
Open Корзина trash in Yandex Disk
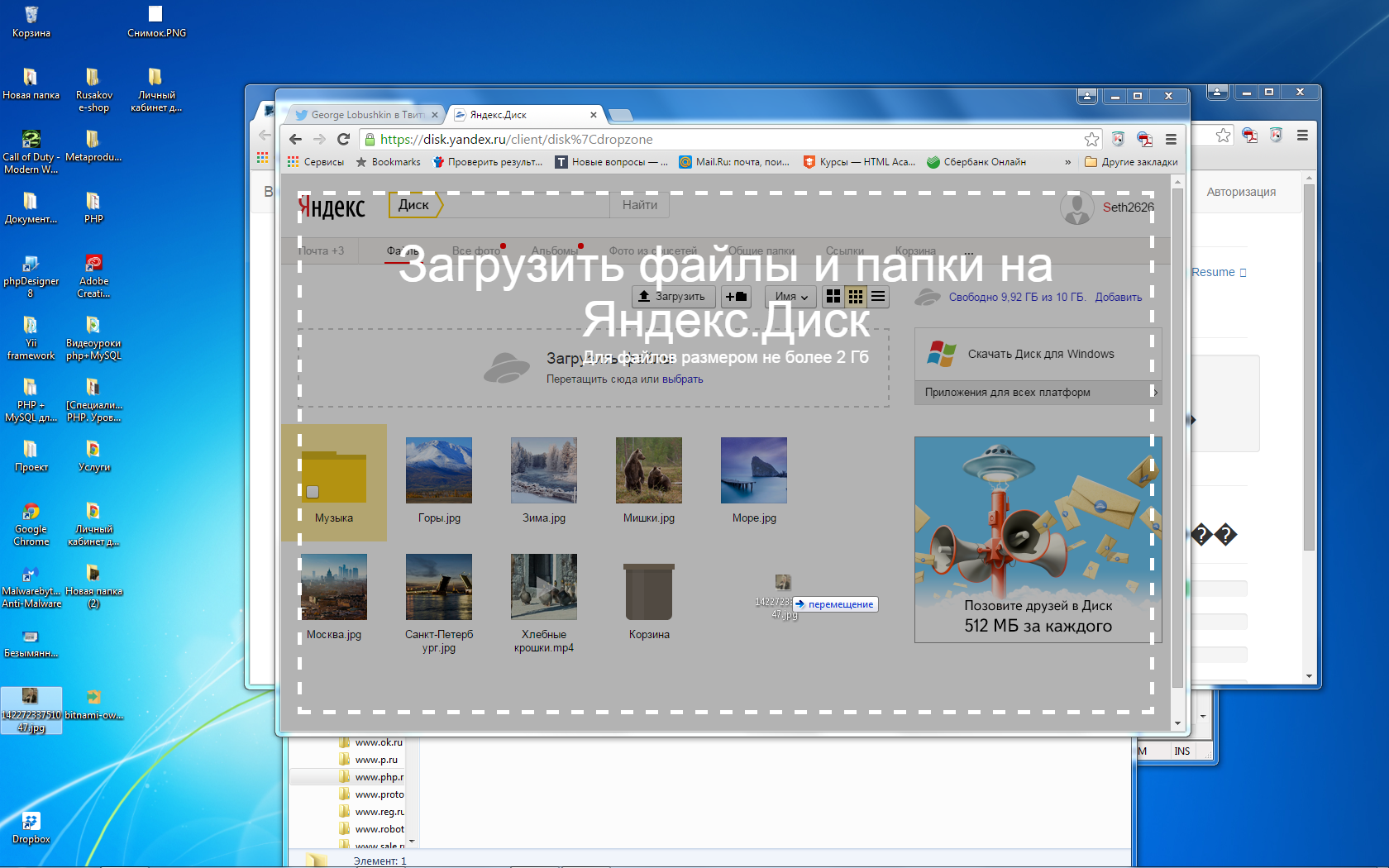[649, 602]
